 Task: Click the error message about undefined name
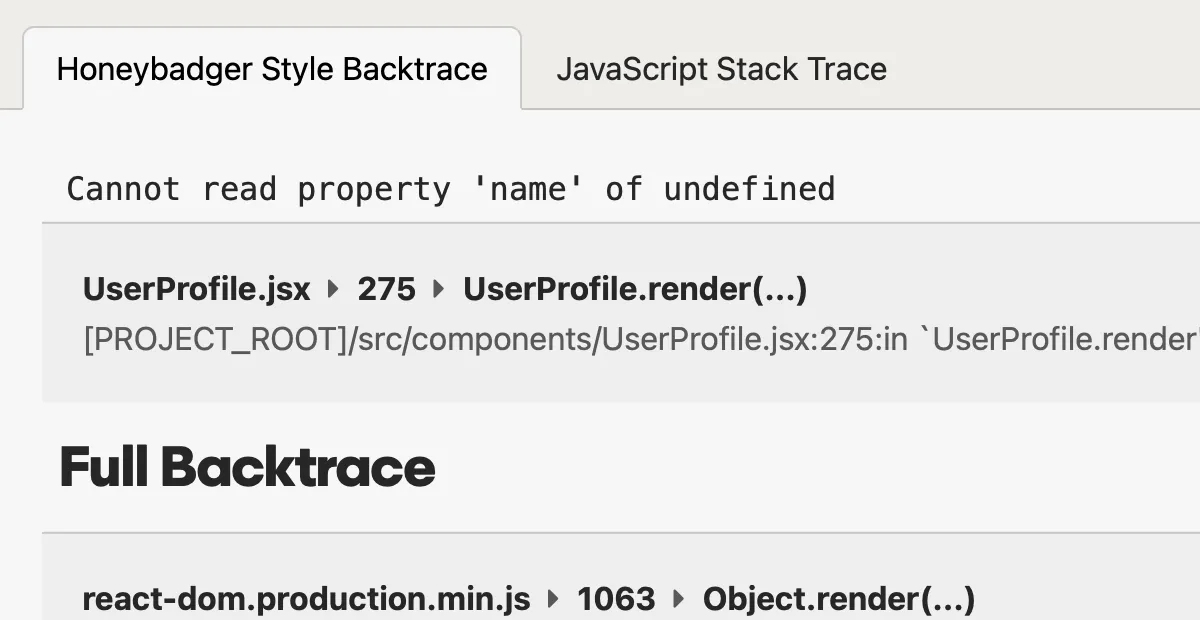(450, 188)
